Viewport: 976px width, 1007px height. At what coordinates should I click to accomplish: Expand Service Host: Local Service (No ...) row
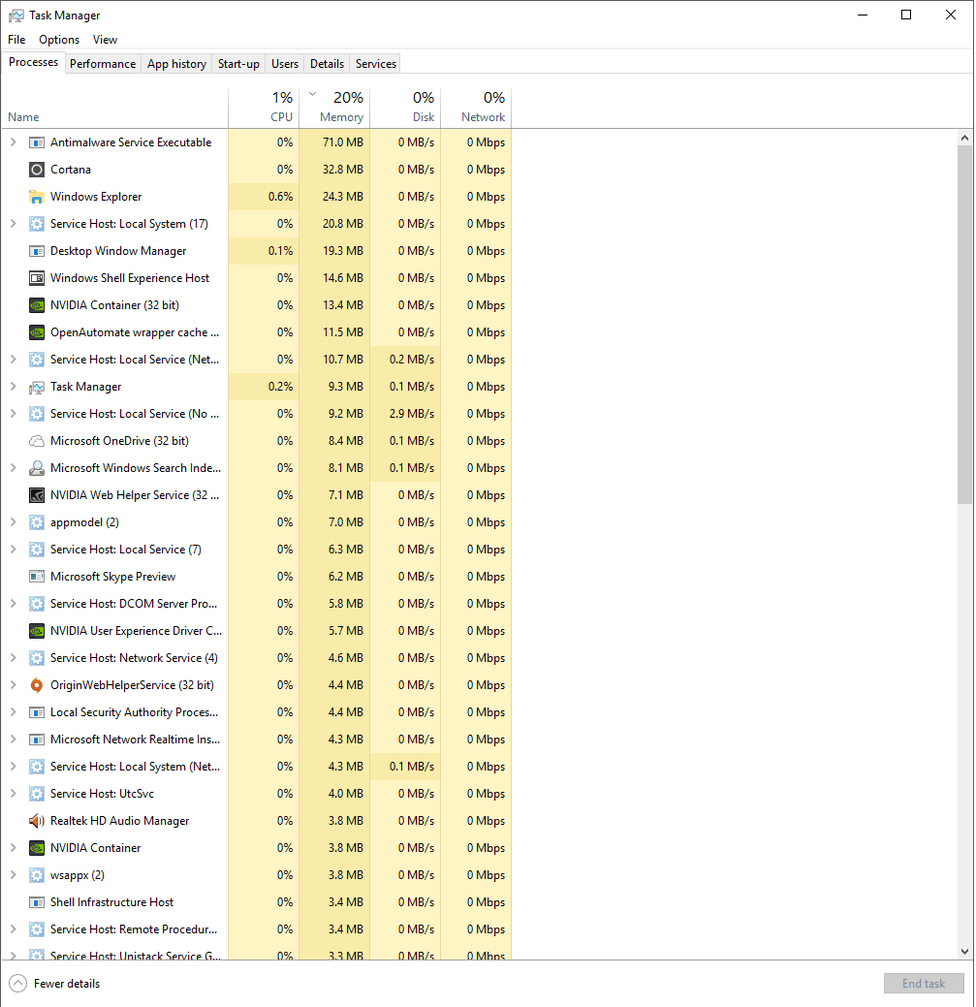[13, 414]
